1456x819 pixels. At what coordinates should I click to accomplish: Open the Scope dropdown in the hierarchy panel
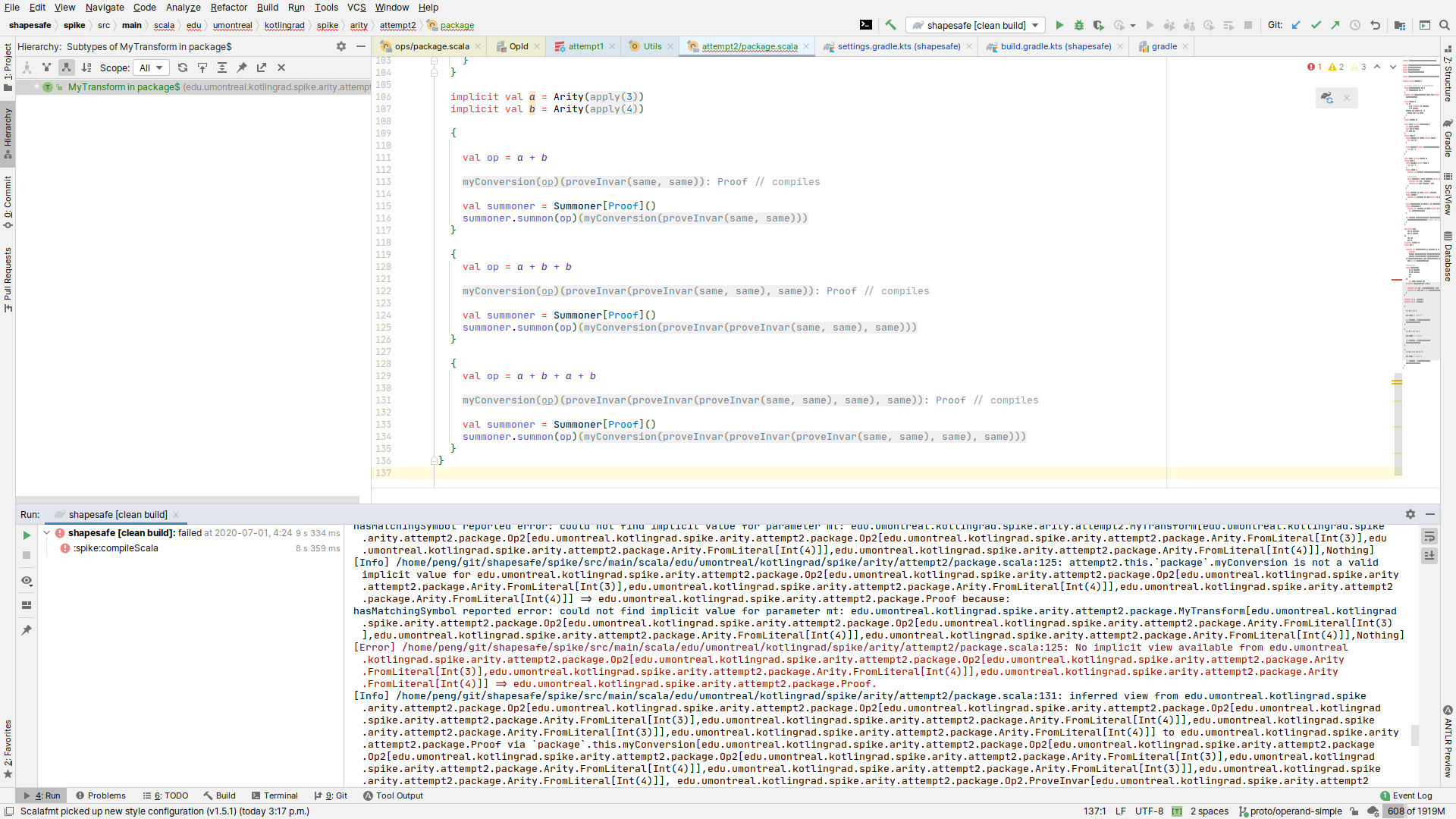(151, 67)
